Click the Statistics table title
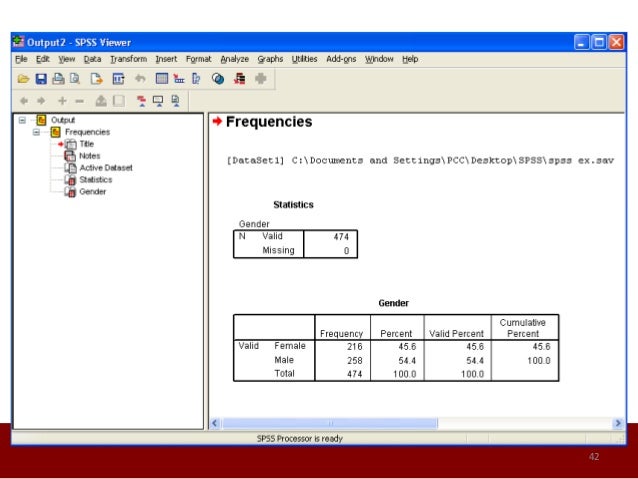This screenshot has height=479, width=638. click(x=293, y=204)
